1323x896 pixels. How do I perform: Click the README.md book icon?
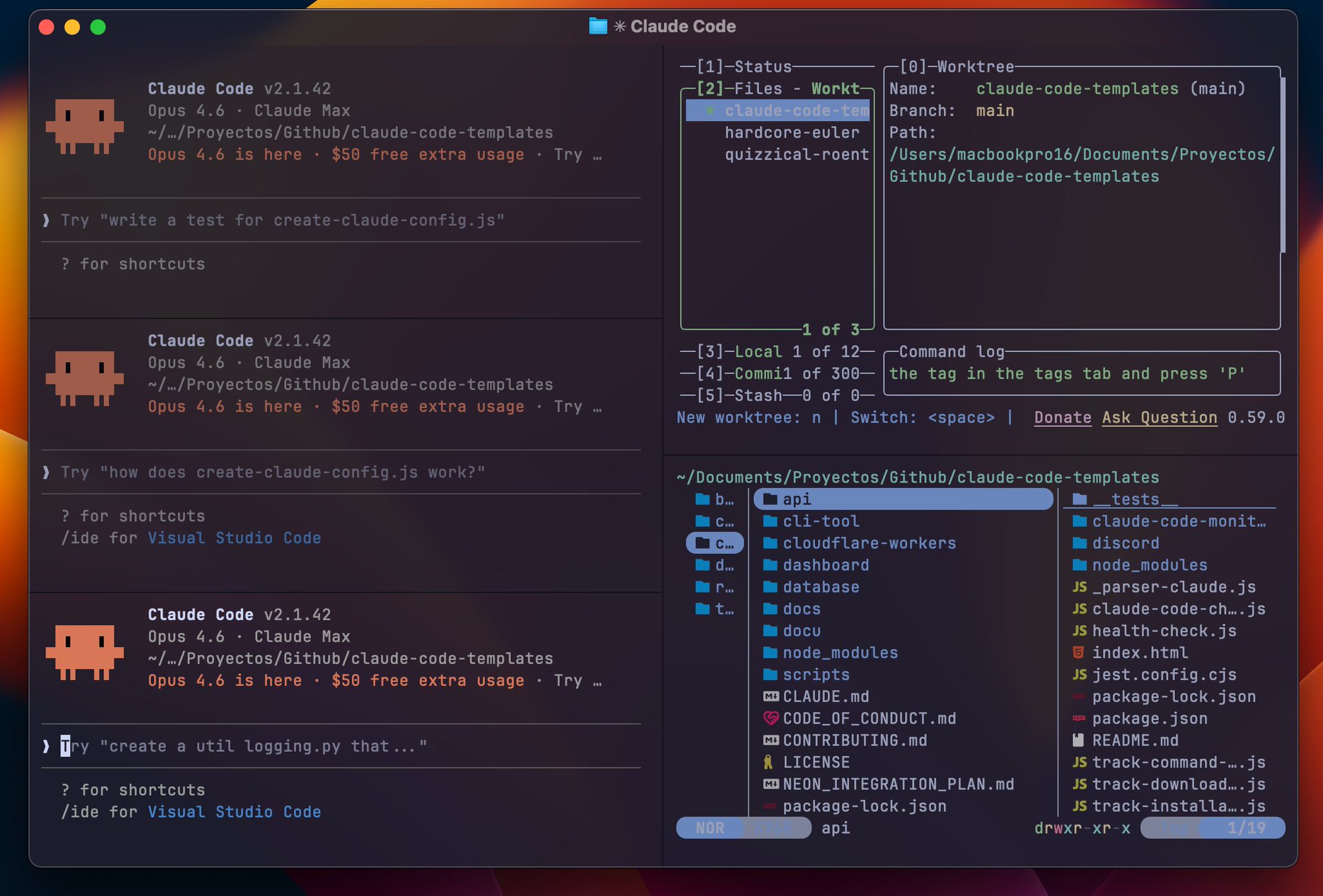click(x=1078, y=740)
